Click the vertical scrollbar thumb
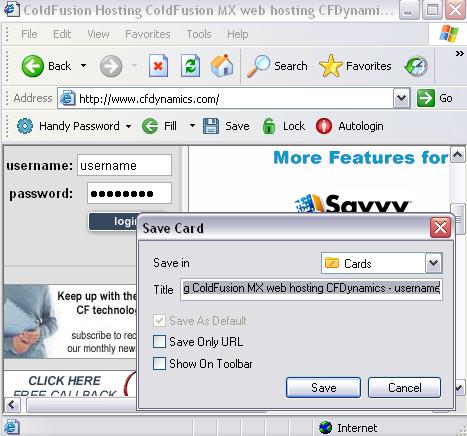Screen dimensions: 467x436 (459, 219)
